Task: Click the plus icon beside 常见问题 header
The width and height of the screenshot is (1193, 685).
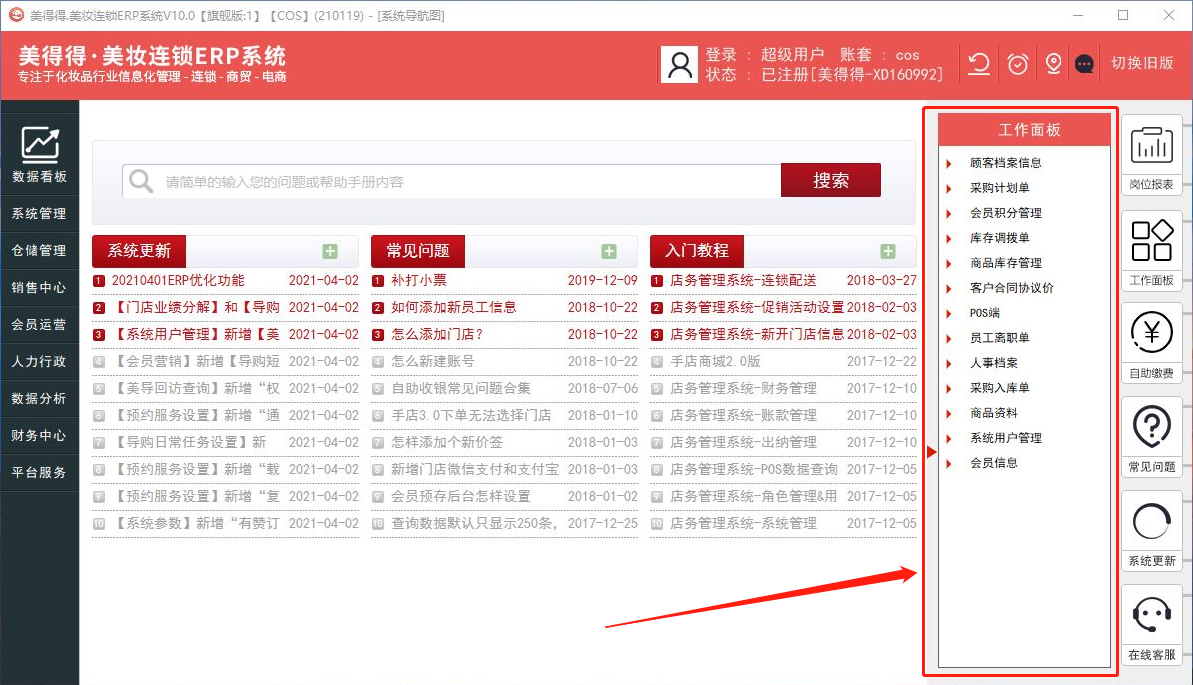Action: [x=609, y=252]
